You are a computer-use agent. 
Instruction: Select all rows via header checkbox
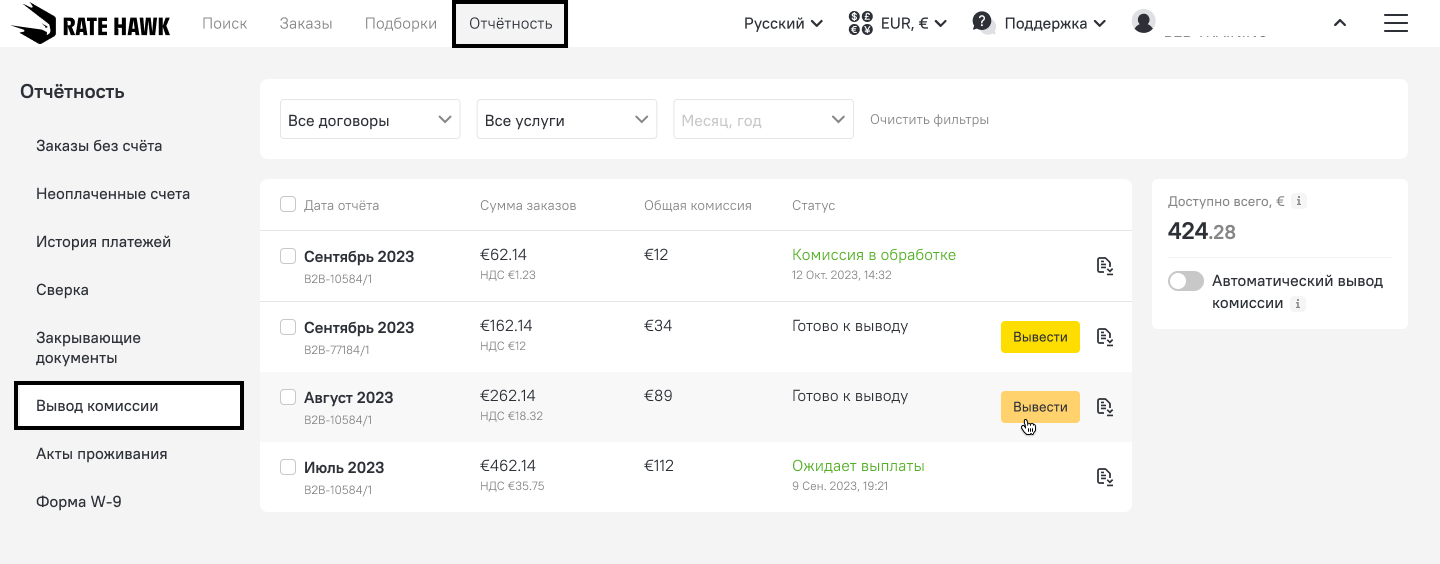(x=288, y=205)
